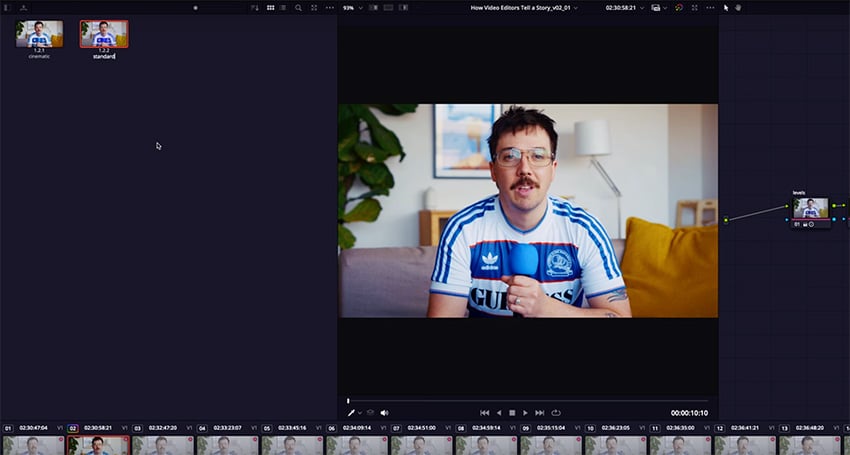The height and width of the screenshot is (455, 850).
Task: Select the arrow pointer tool in node editor
Action: point(726,8)
